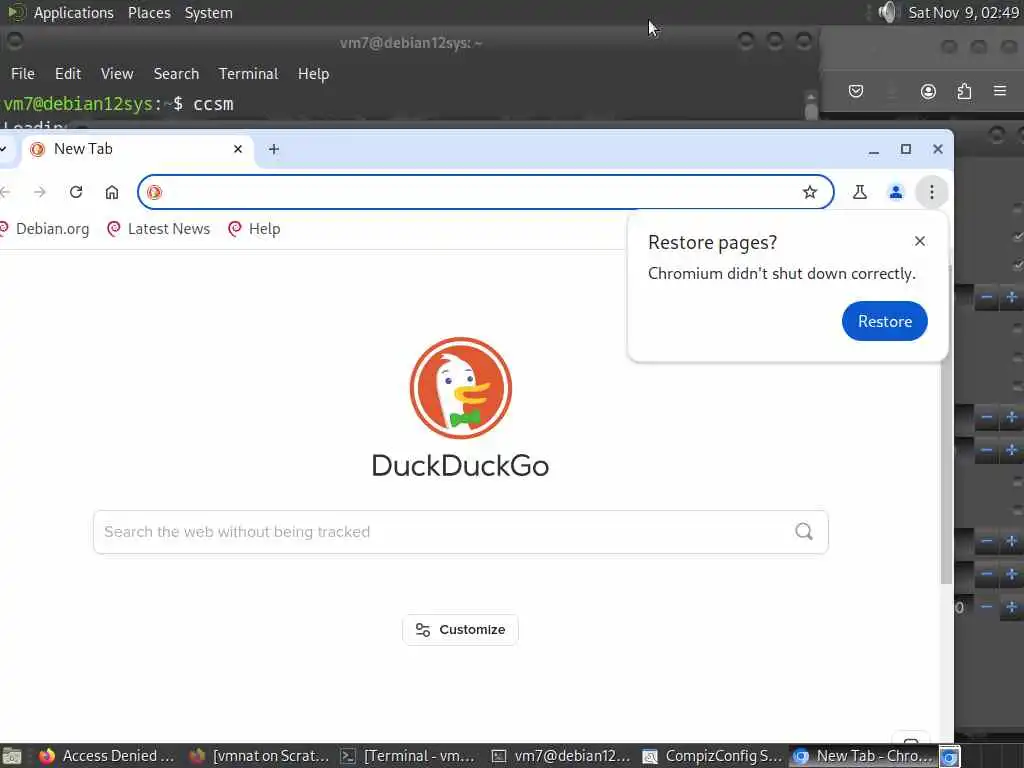Click the volume speaker icon
Image resolution: width=1024 pixels, height=768 pixels.
888,12
